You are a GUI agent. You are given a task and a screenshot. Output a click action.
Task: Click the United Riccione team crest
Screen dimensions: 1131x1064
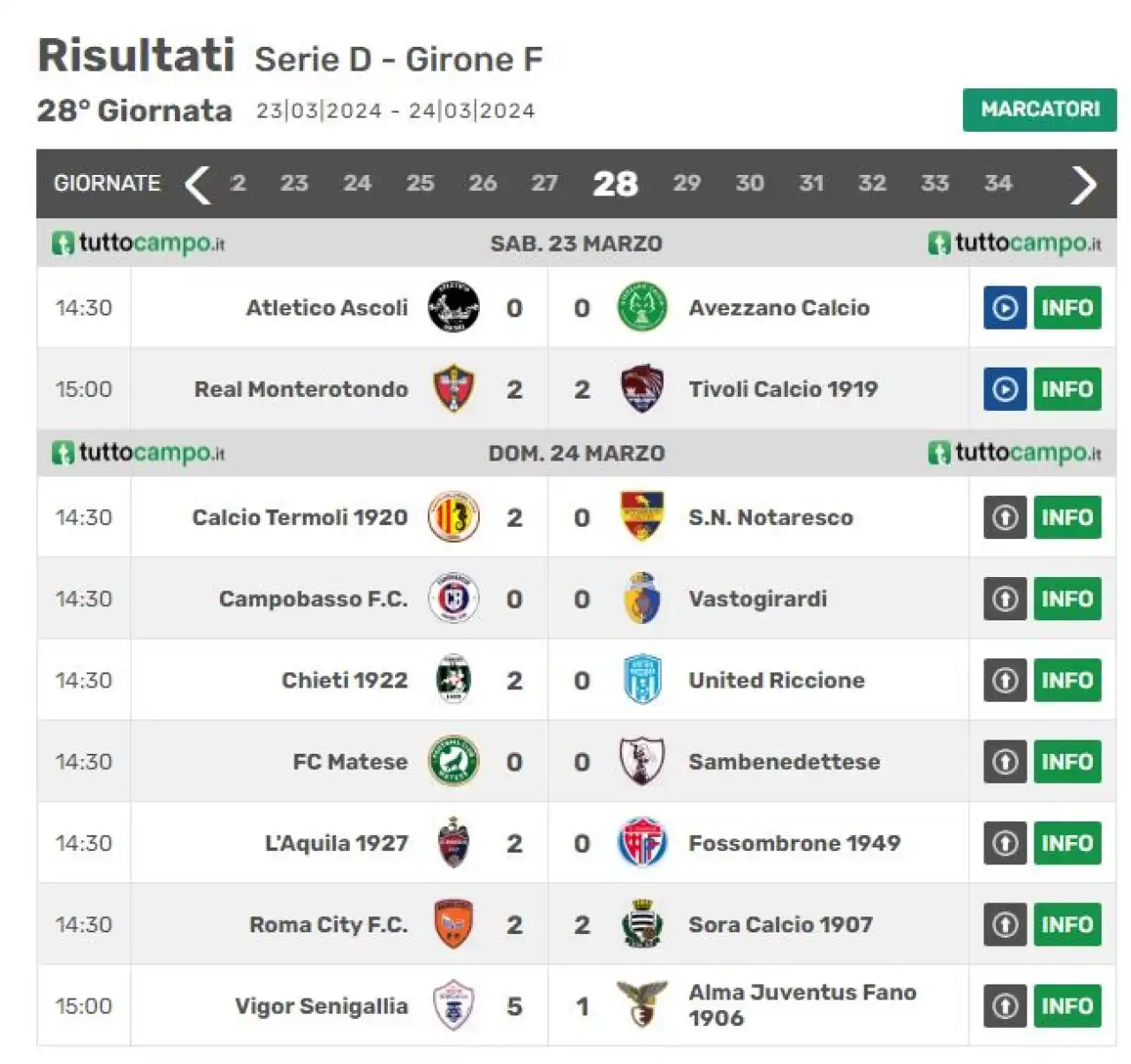(641, 680)
